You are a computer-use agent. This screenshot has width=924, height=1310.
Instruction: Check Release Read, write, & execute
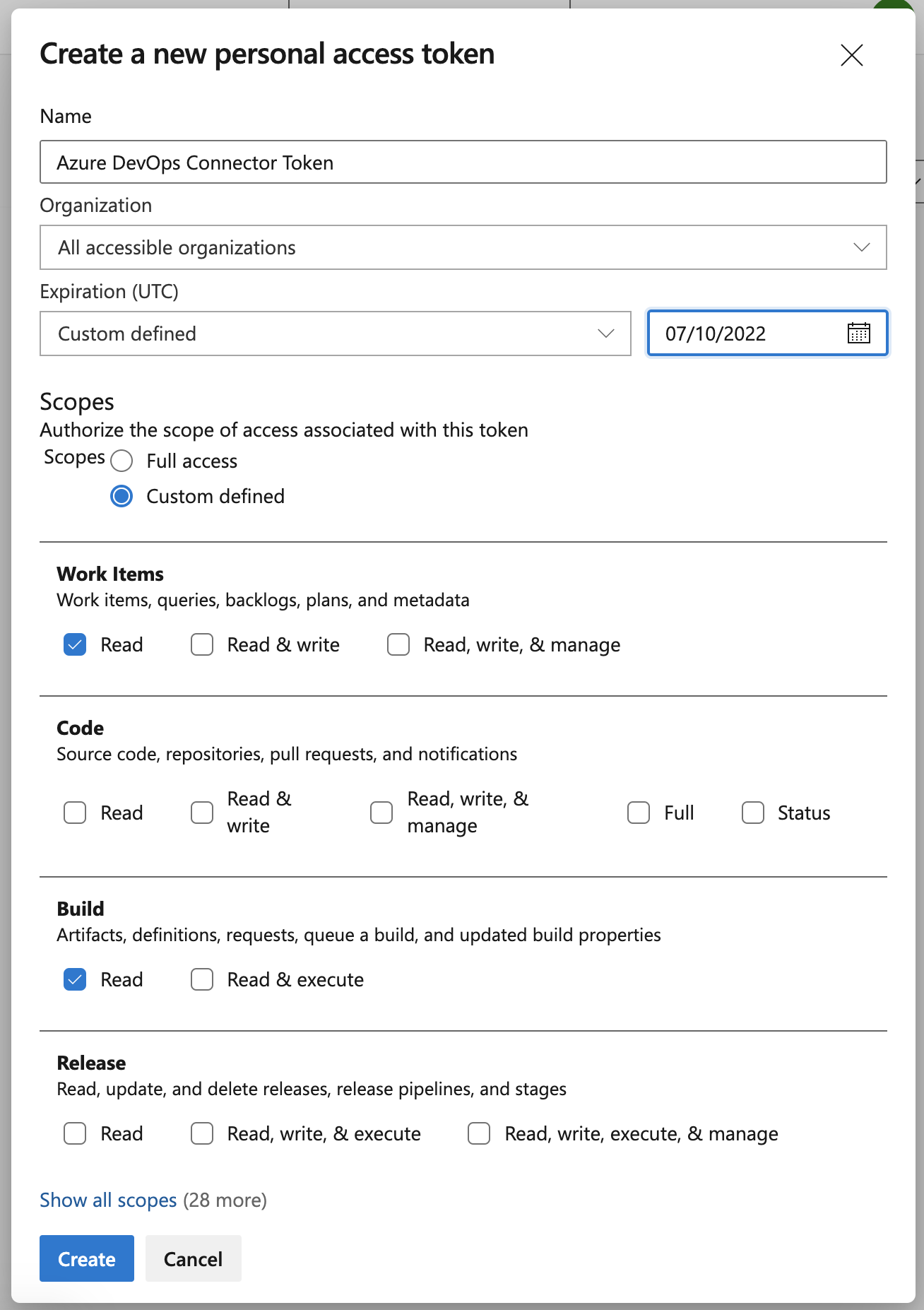(x=202, y=1133)
